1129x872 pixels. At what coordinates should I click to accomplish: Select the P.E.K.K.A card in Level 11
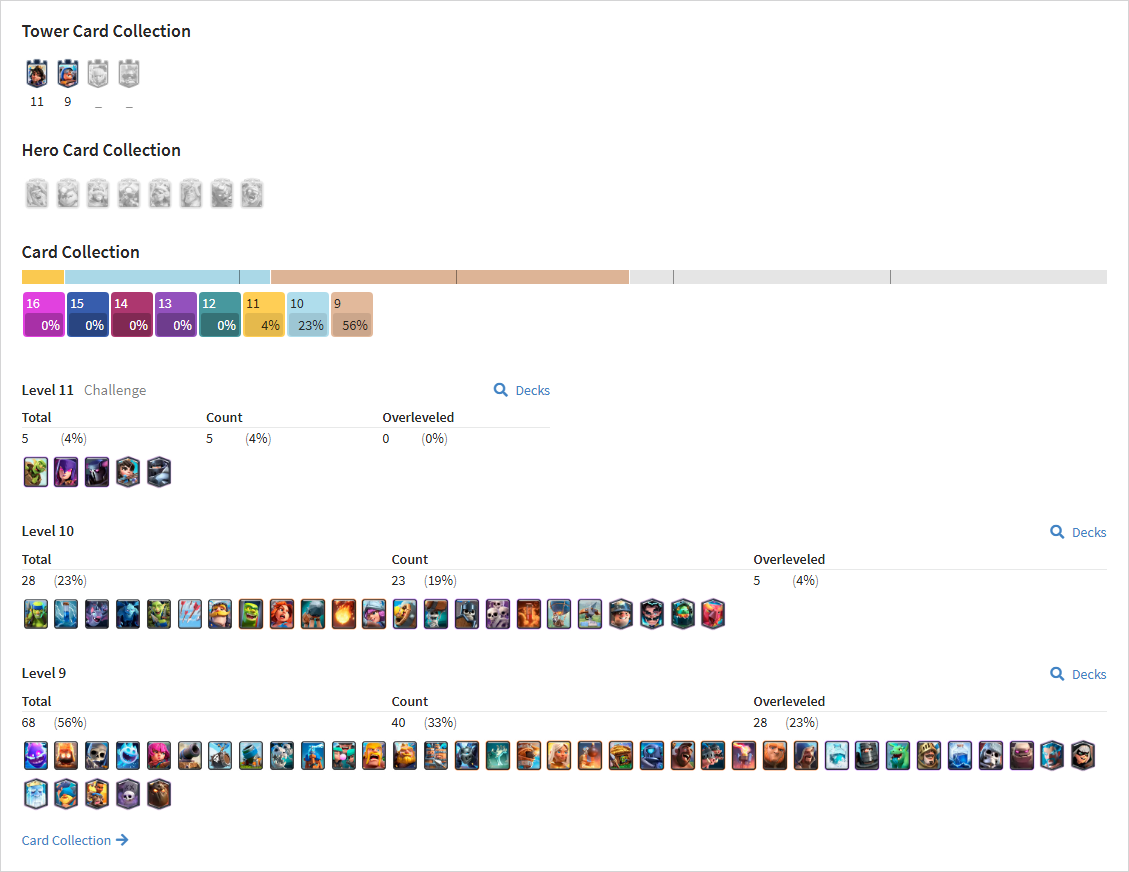click(96, 472)
